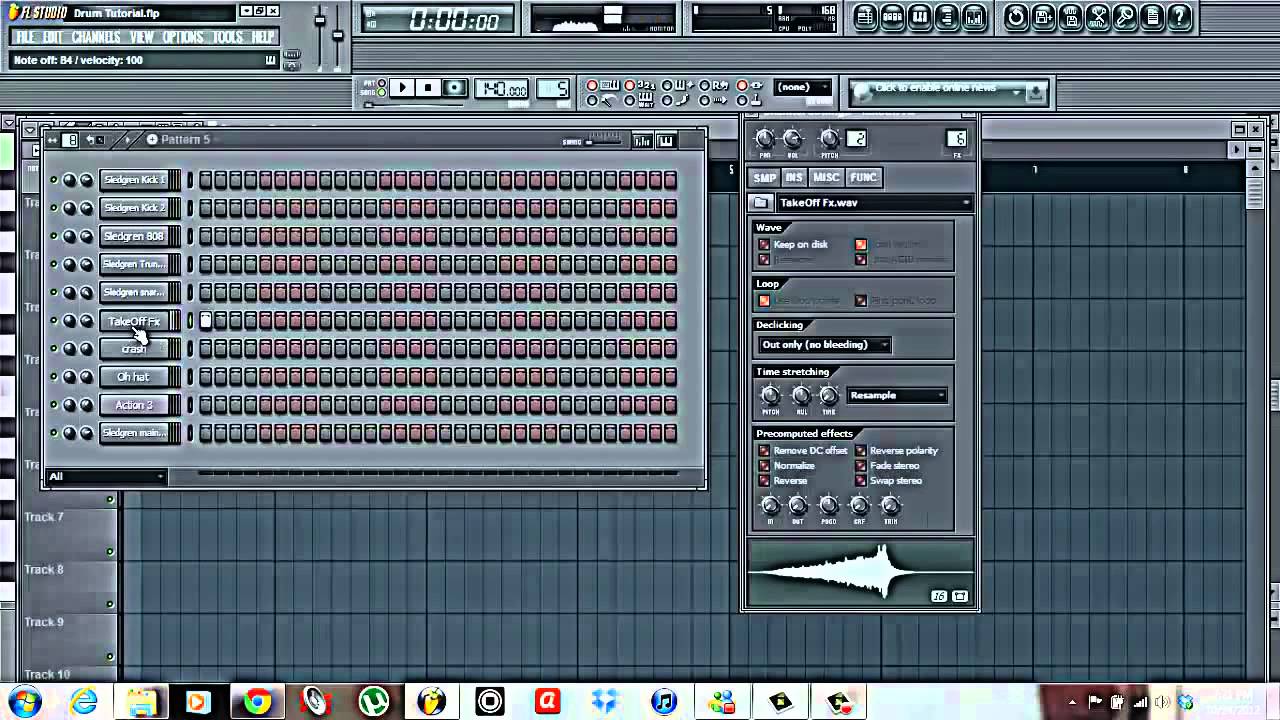The image size is (1280, 720).
Task: Click the Save new version disk icon
Action: [x=1043, y=16]
